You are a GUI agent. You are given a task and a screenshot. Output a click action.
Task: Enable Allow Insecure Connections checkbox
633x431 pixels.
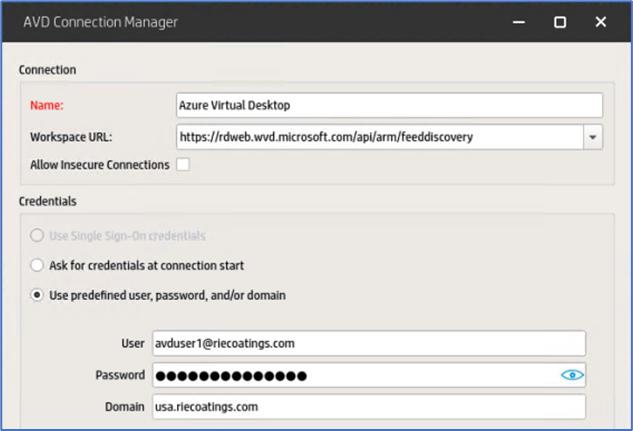coord(183,165)
